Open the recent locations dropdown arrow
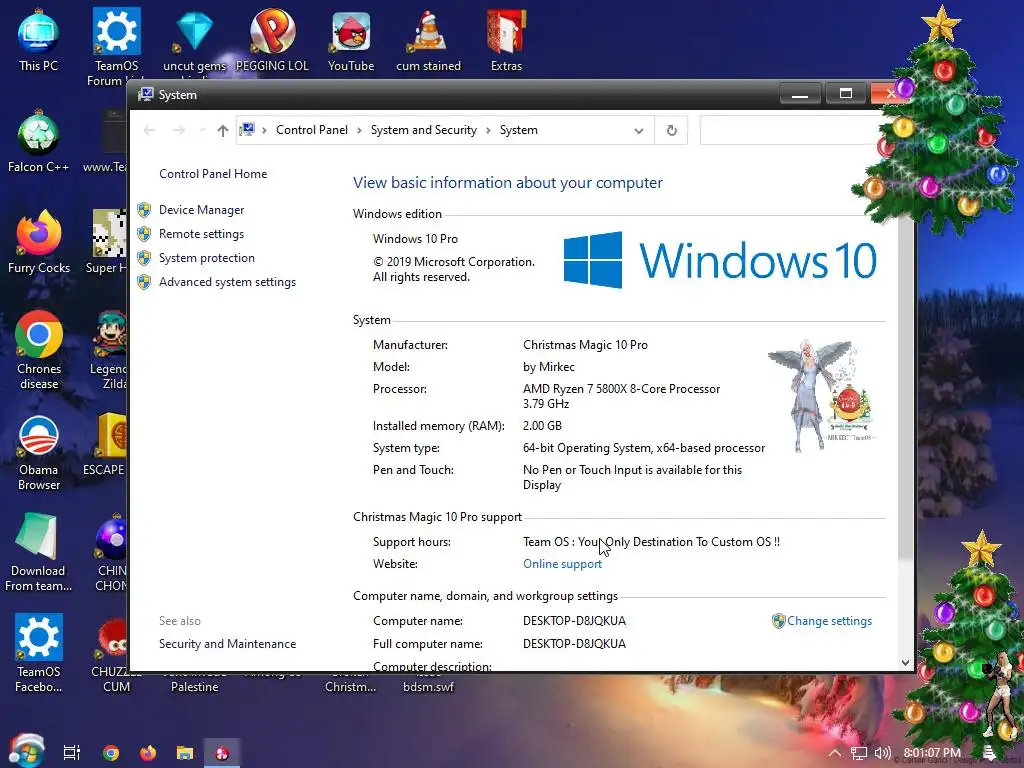This screenshot has width=1024, height=768. (x=202, y=130)
